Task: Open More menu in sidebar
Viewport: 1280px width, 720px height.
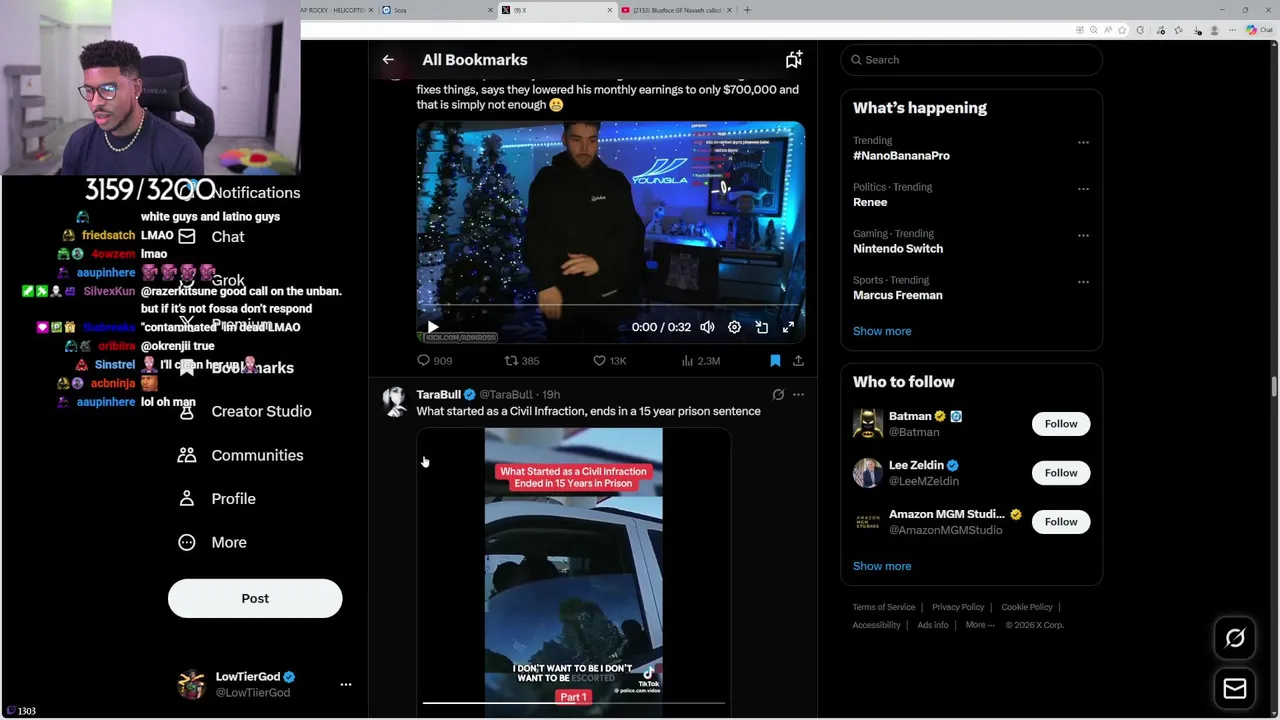Action: point(212,542)
